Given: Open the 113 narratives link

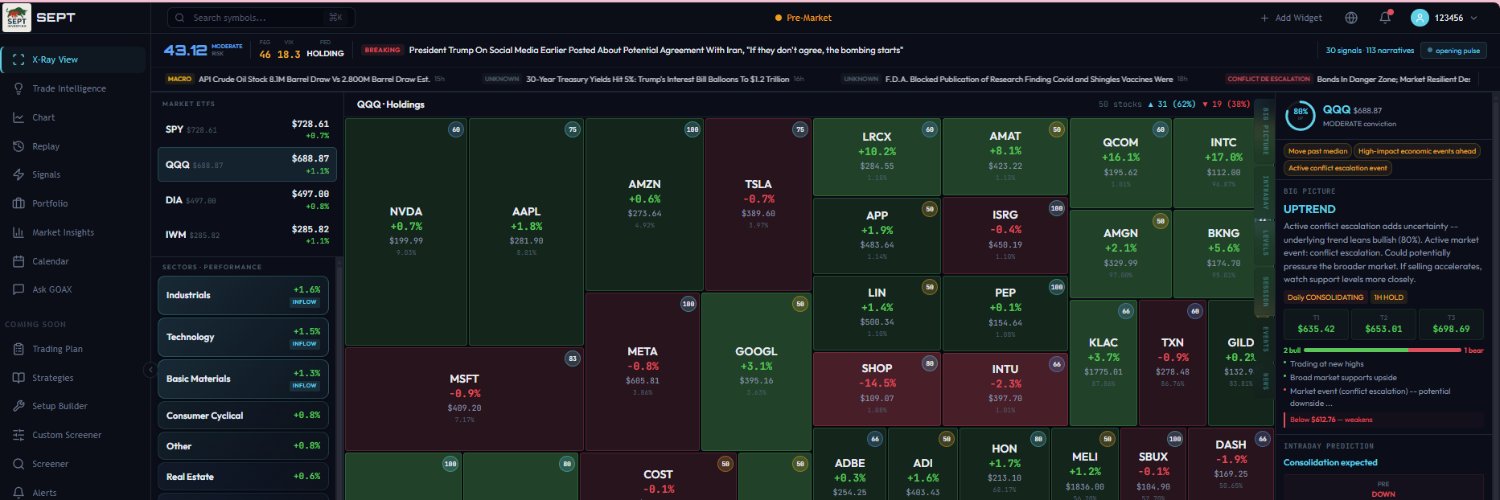Looking at the screenshot, I should click(x=1390, y=50).
